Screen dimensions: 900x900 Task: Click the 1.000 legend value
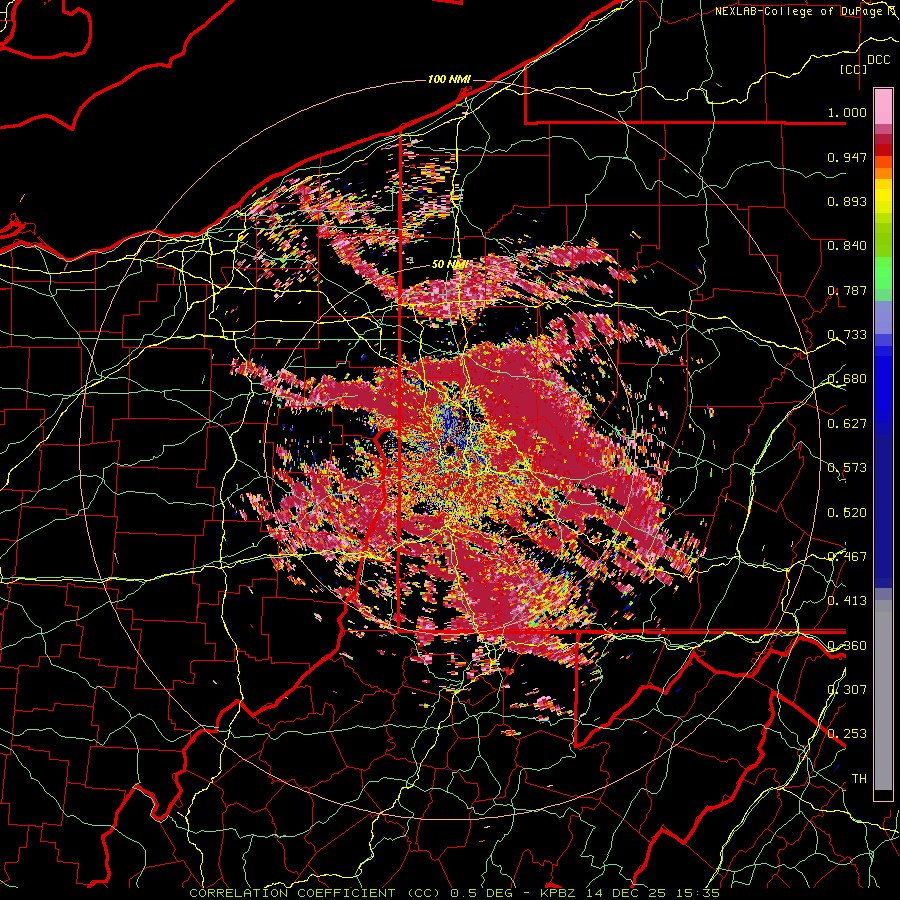point(847,112)
